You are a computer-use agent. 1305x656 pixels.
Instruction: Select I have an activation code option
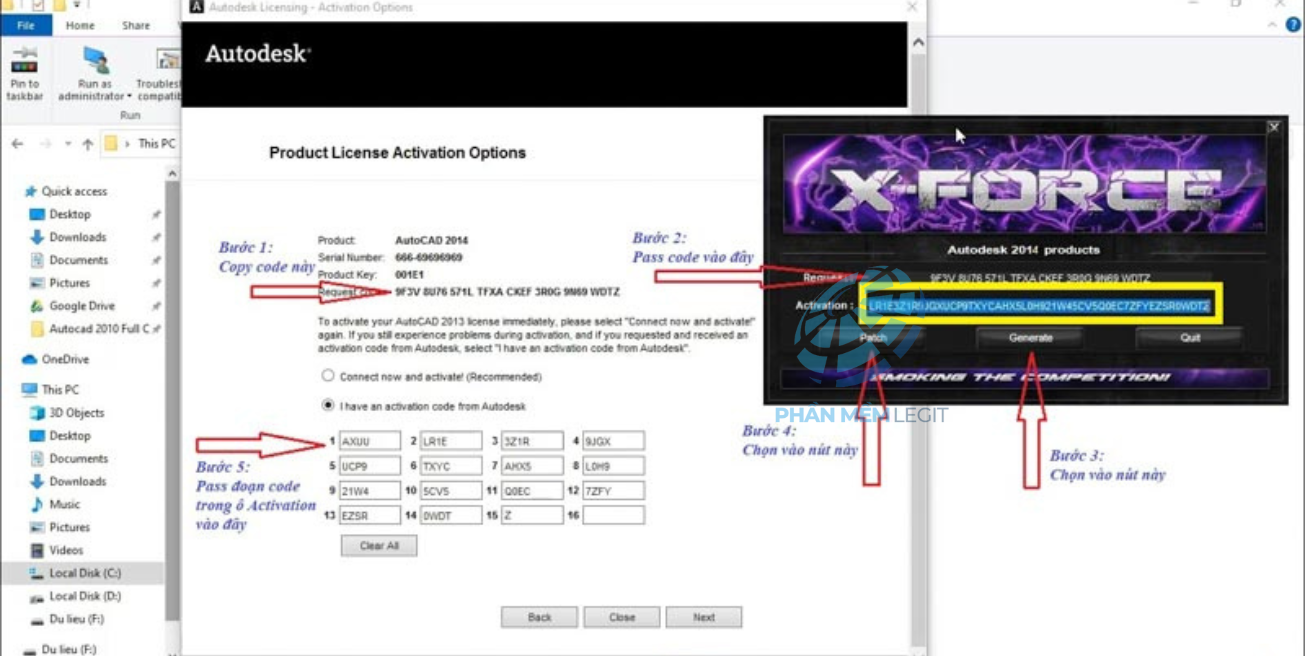point(328,406)
